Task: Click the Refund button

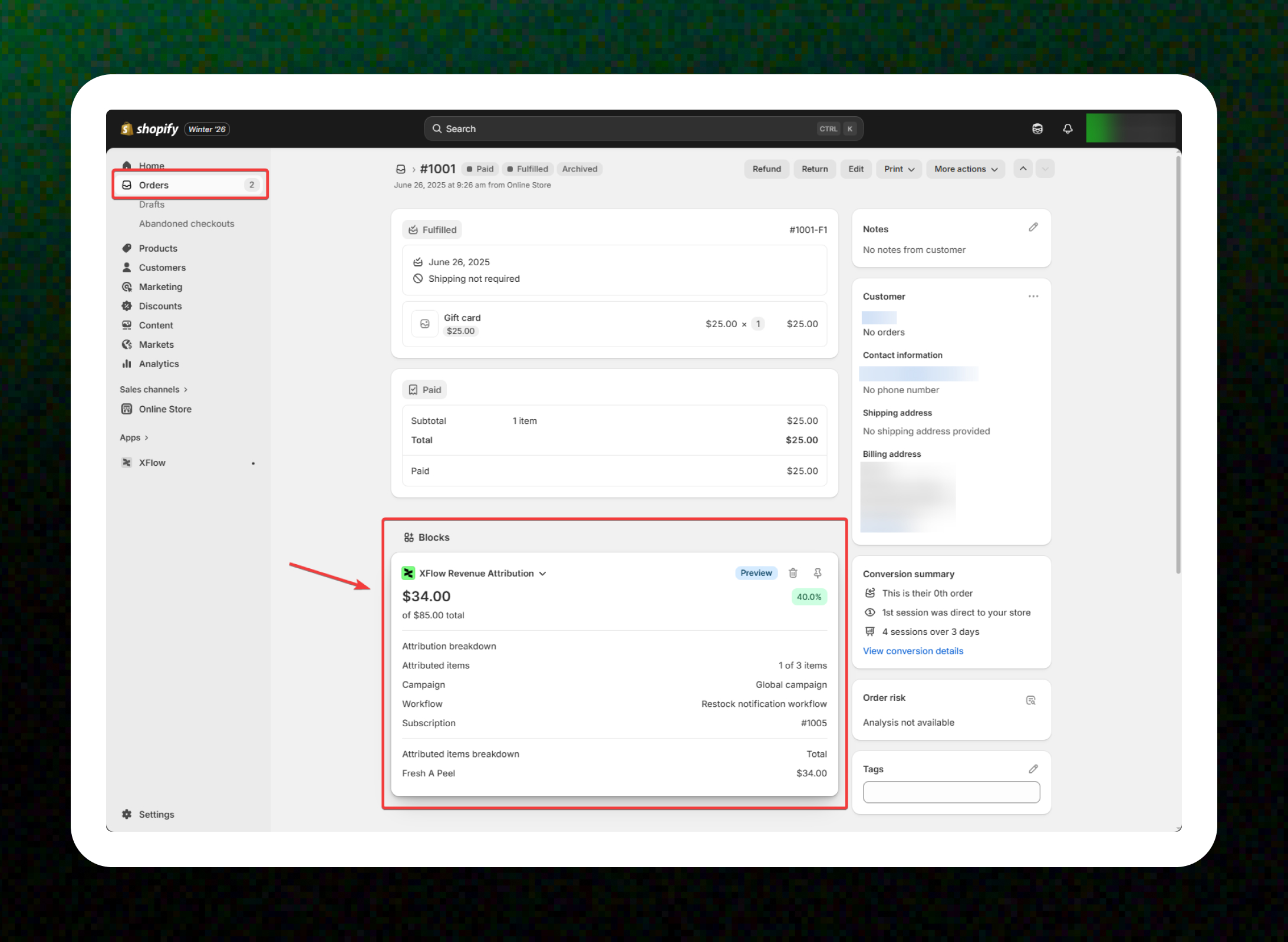Action: [766, 169]
